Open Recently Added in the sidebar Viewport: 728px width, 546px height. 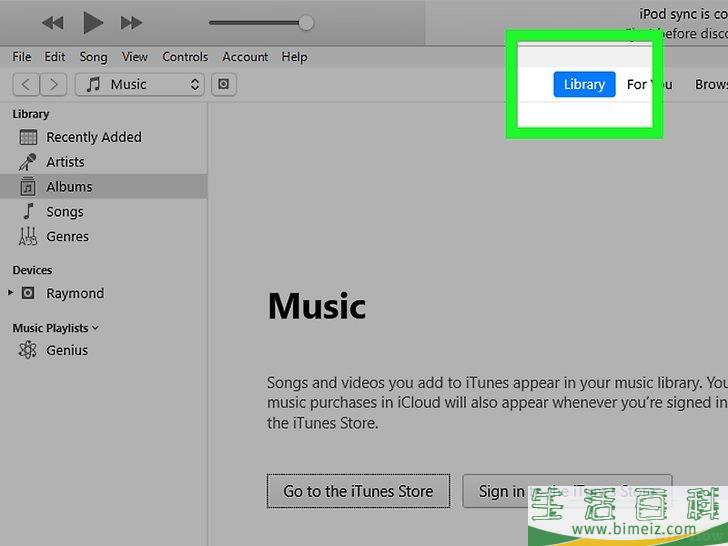93,137
